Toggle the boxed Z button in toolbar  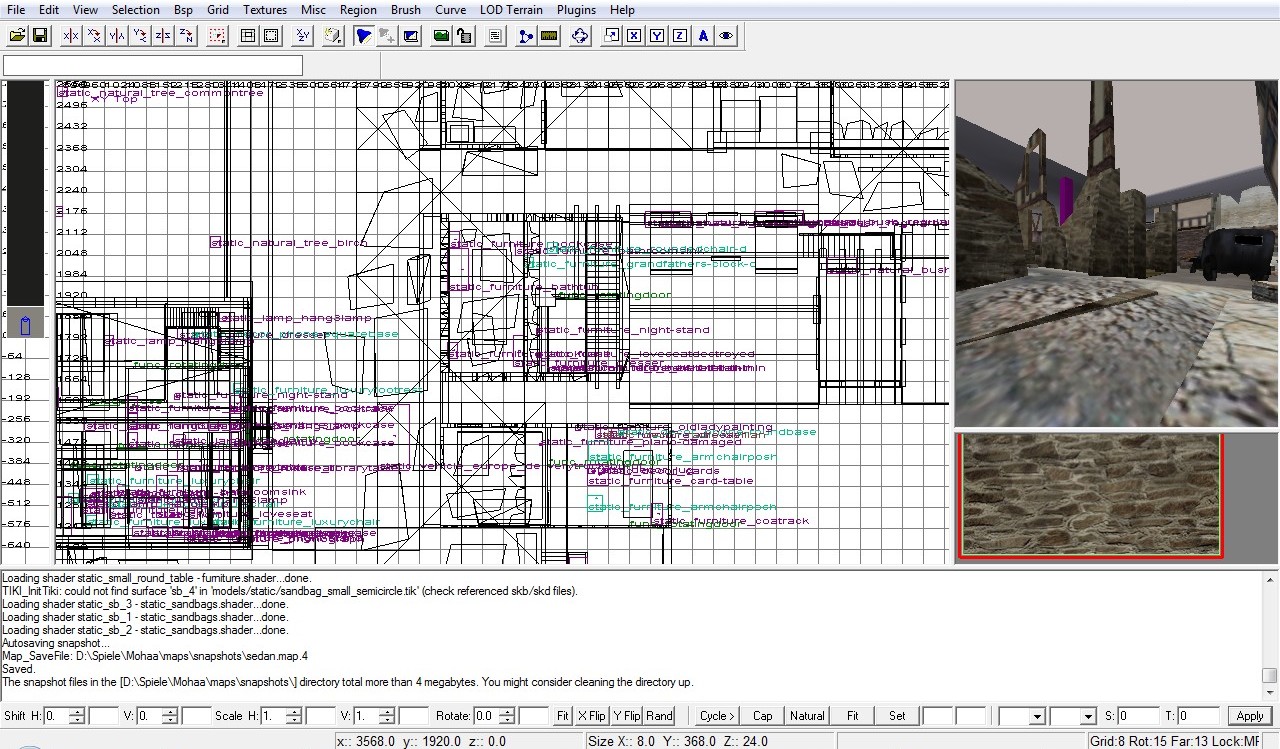[680, 36]
